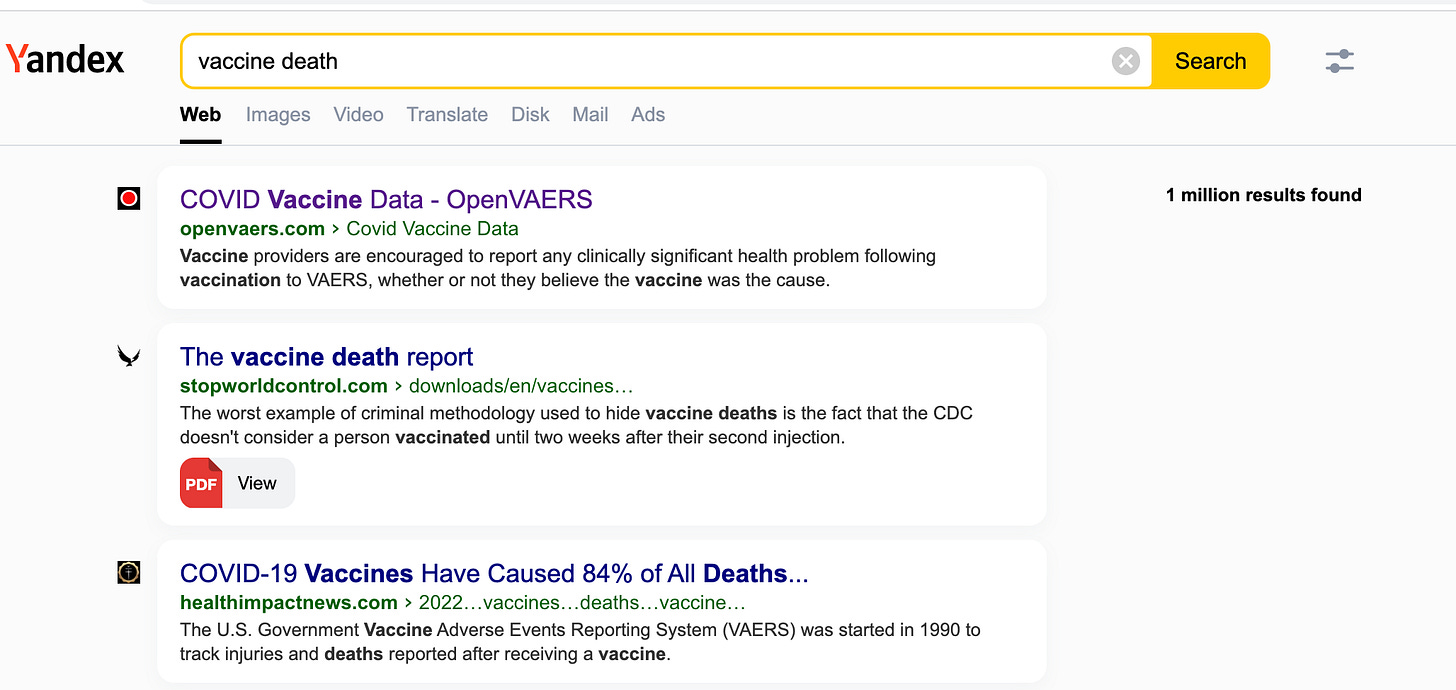Open 'The vaccine death report' result

click(326, 357)
